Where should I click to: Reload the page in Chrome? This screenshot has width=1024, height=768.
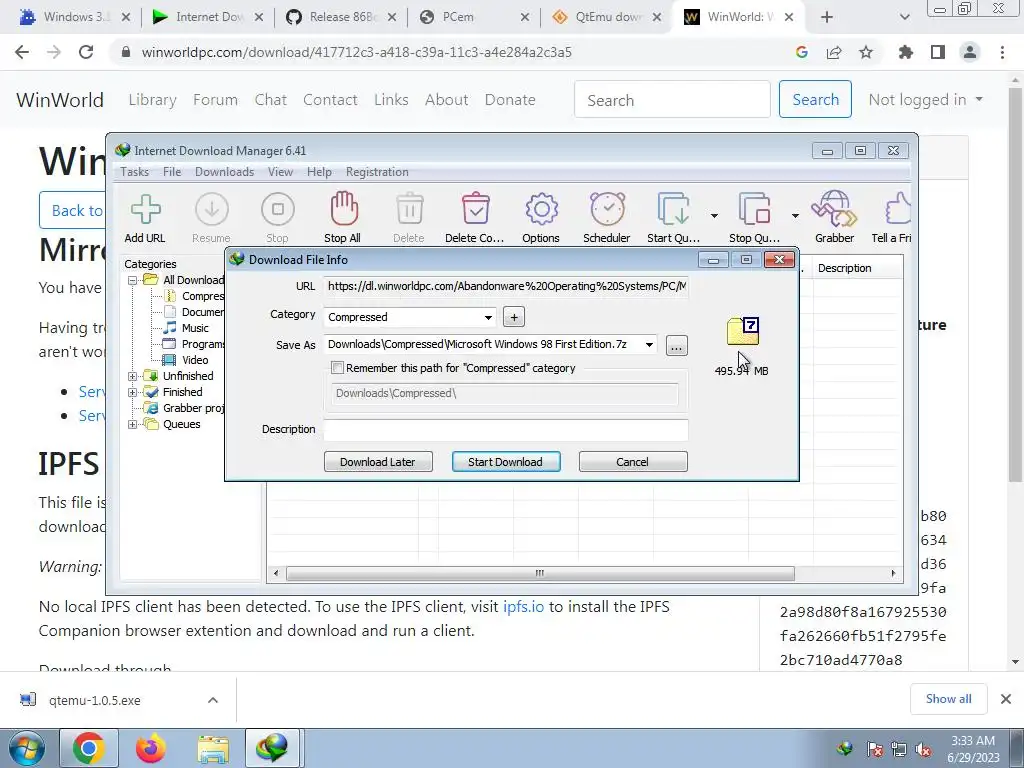click(86, 52)
